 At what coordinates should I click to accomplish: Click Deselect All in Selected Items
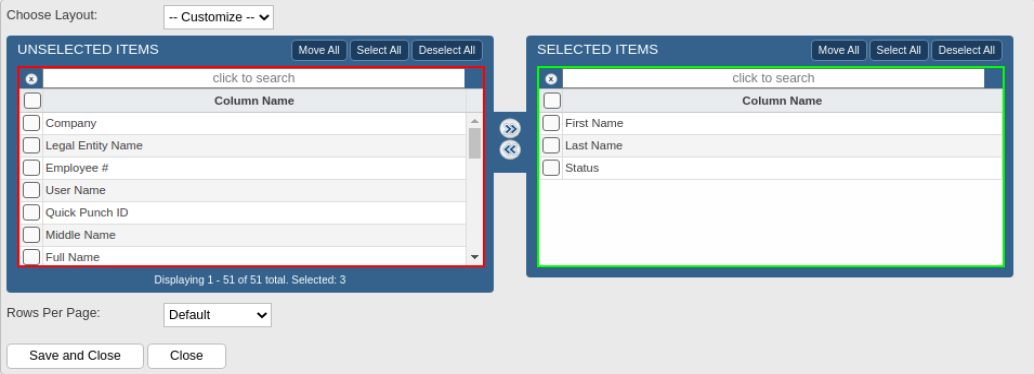click(967, 50)
